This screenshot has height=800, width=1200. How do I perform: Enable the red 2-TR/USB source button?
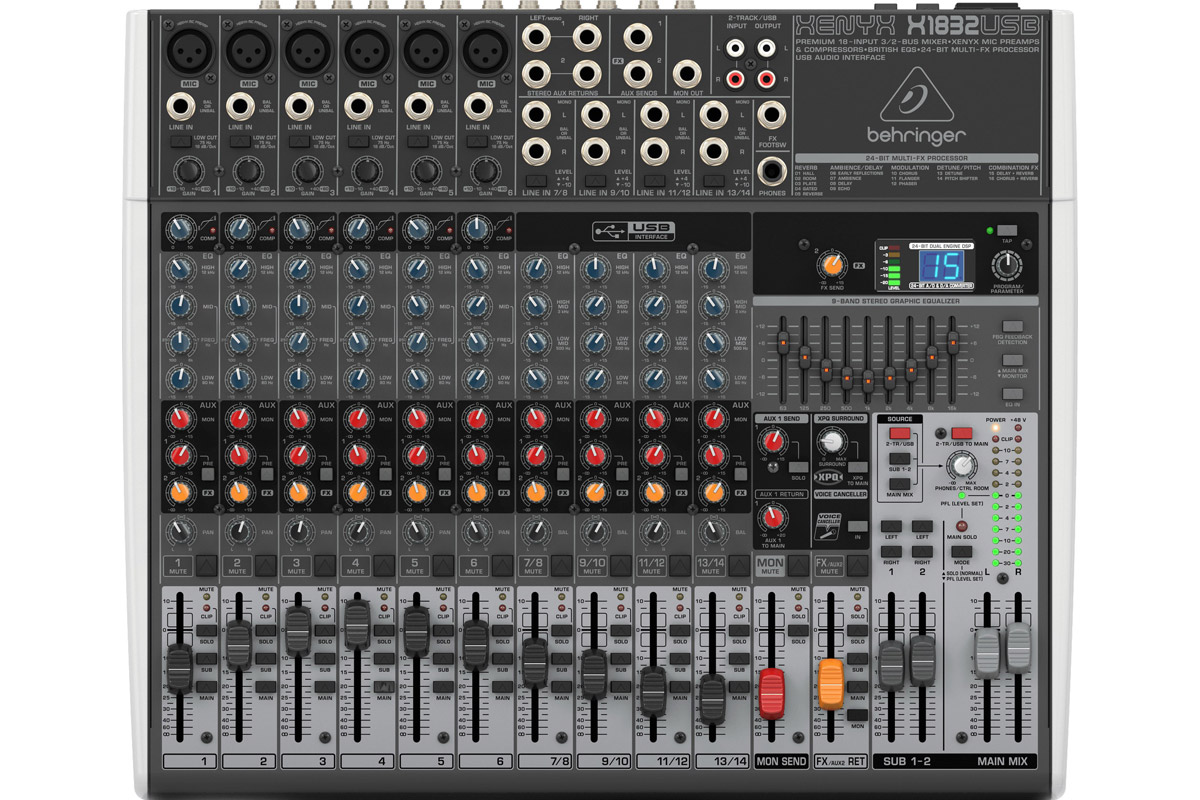[899, 433]
